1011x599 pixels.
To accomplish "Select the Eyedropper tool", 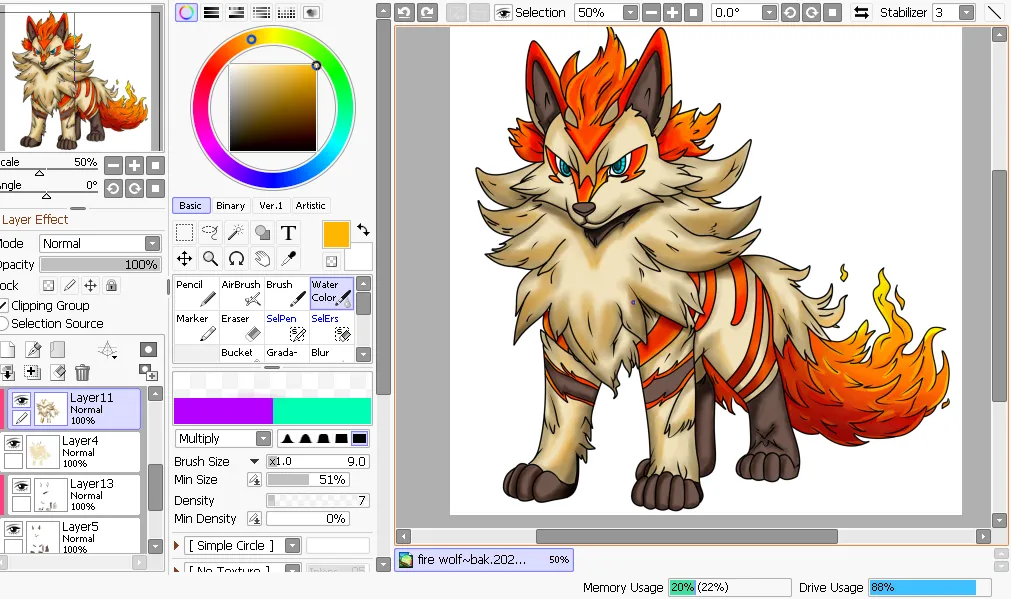I will coord(288,259).
